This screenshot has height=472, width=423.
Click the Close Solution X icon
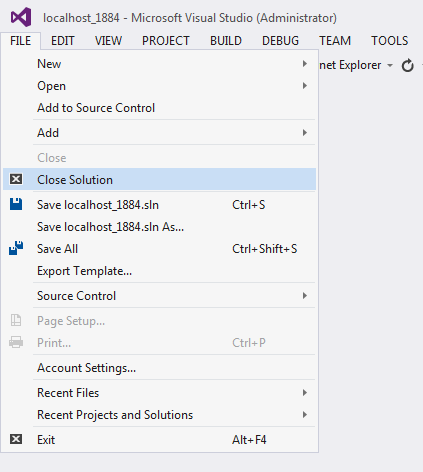pyautogui.click(x=16, y=179)
